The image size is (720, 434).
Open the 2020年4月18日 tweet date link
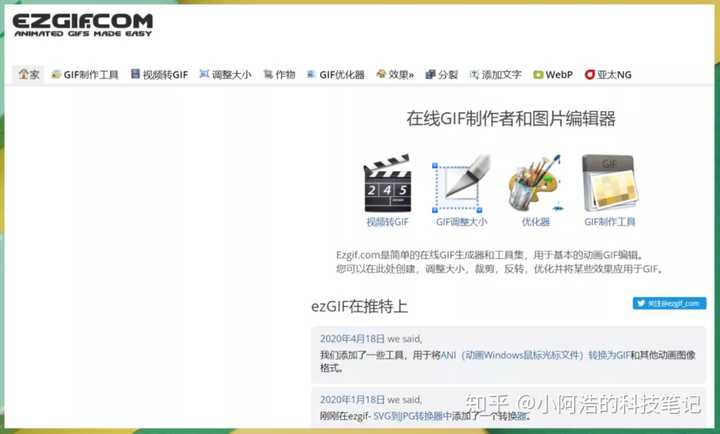pyautogui.click(x=352, y=339)
